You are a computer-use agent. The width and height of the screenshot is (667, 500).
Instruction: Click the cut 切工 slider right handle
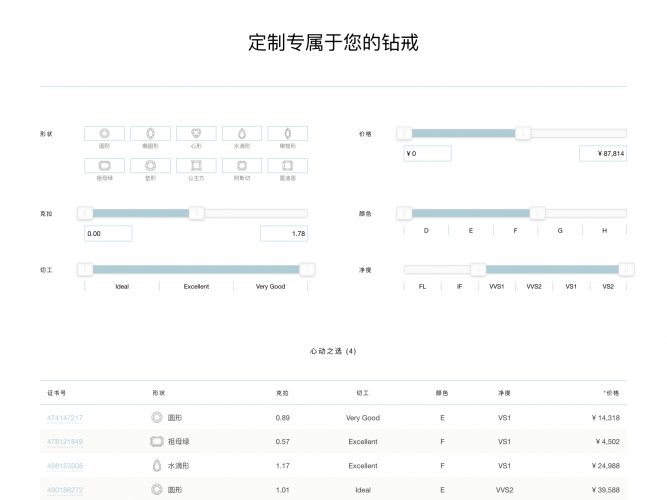point(307,269)
